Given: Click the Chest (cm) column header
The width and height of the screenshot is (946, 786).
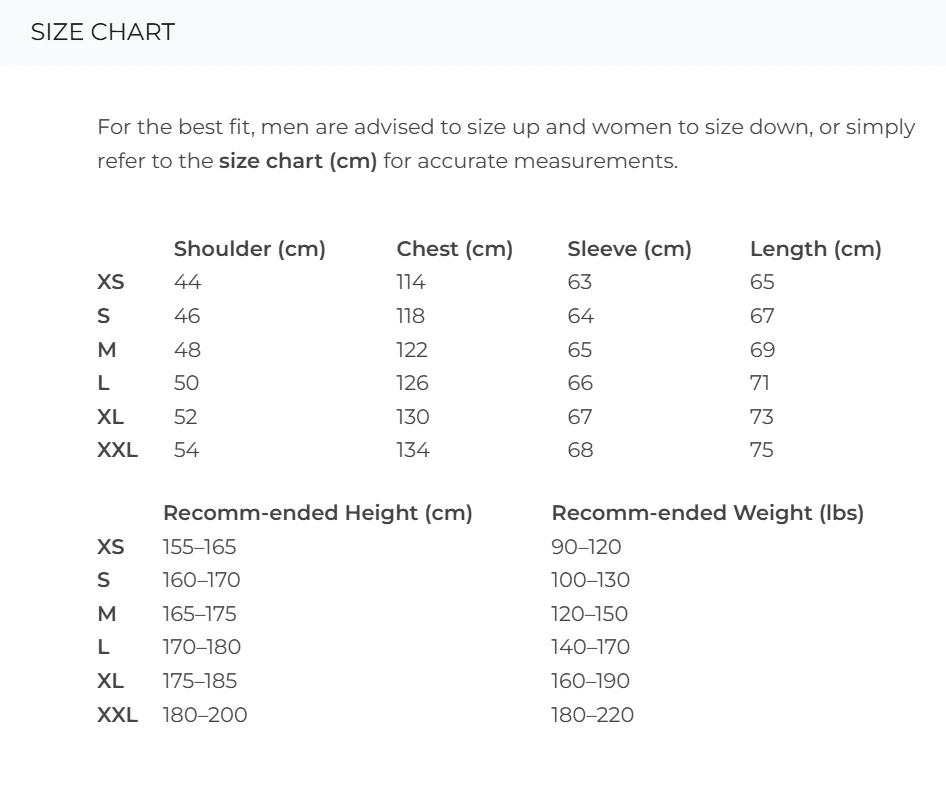Looking at the screenshot, I should (454, 249).
